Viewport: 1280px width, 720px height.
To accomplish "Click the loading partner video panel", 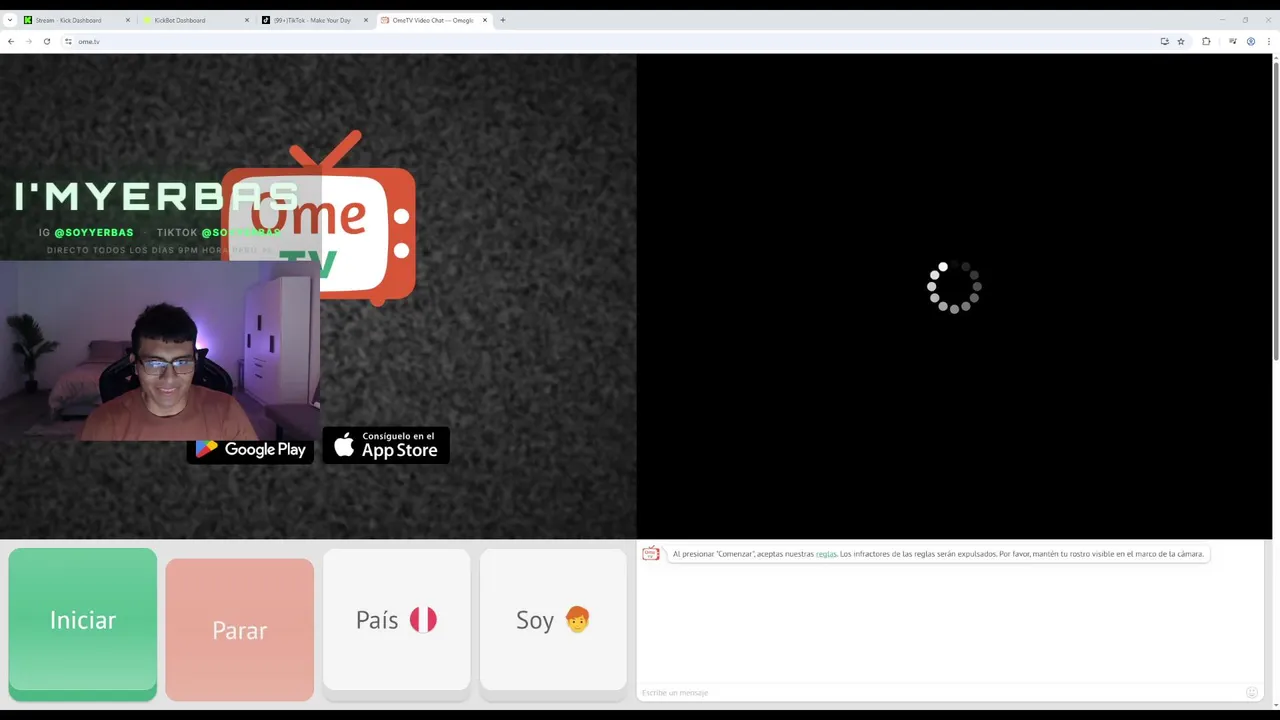I will [954, 296].
